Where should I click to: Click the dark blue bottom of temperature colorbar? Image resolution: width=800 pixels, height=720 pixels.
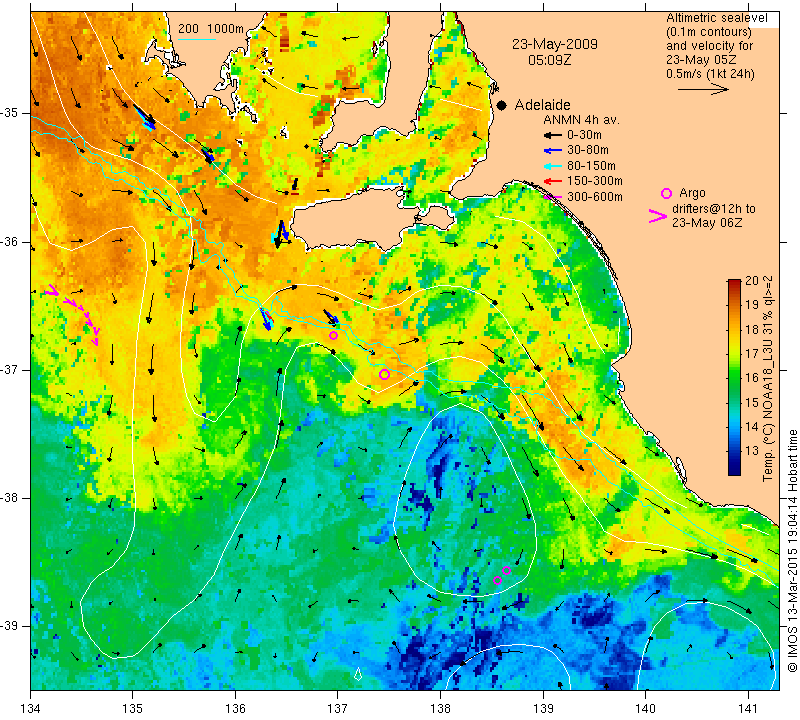click(734, 469)
